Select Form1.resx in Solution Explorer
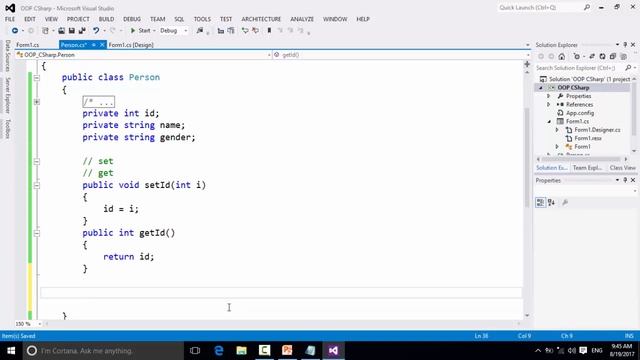This screenshot has width=640, height=360. click(x=588, y=138)
